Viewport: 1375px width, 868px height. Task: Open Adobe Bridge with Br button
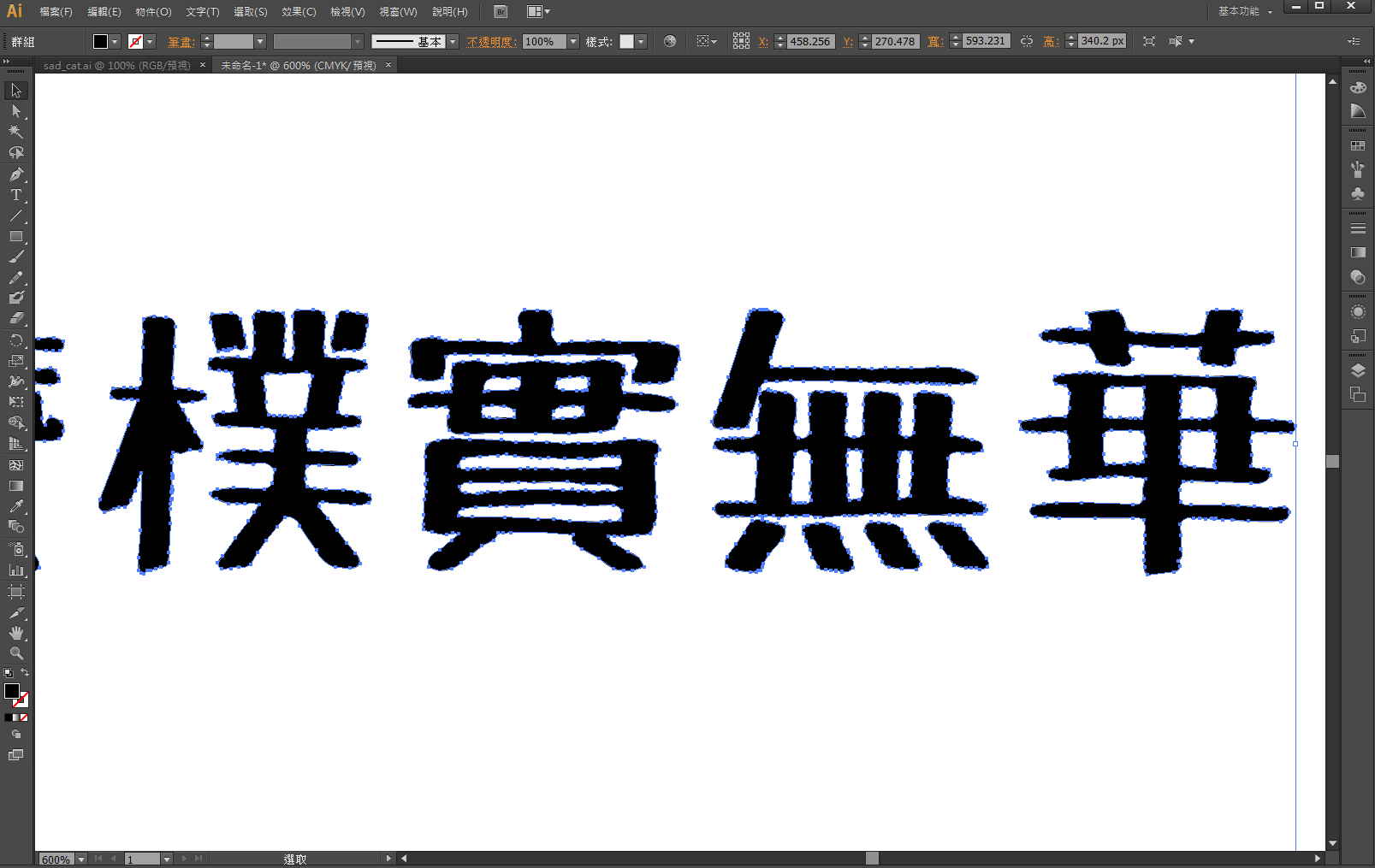(501, 11)
